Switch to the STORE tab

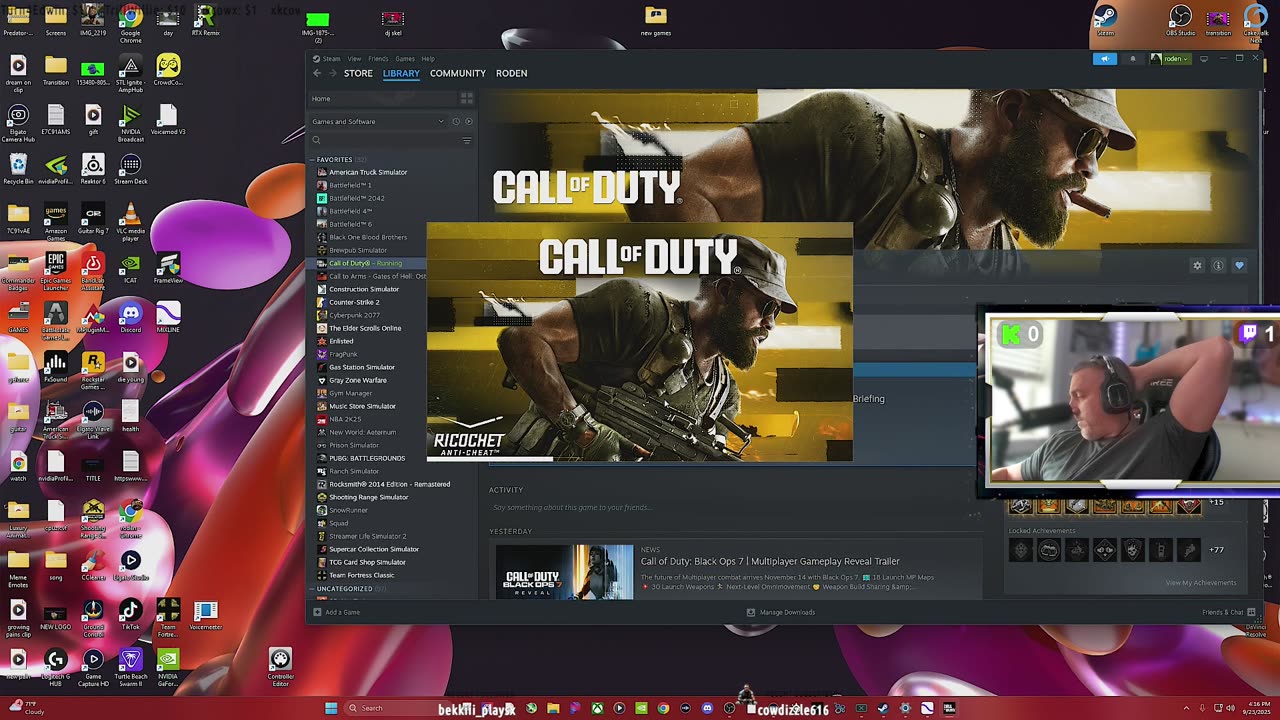click(x=358, y=73)
